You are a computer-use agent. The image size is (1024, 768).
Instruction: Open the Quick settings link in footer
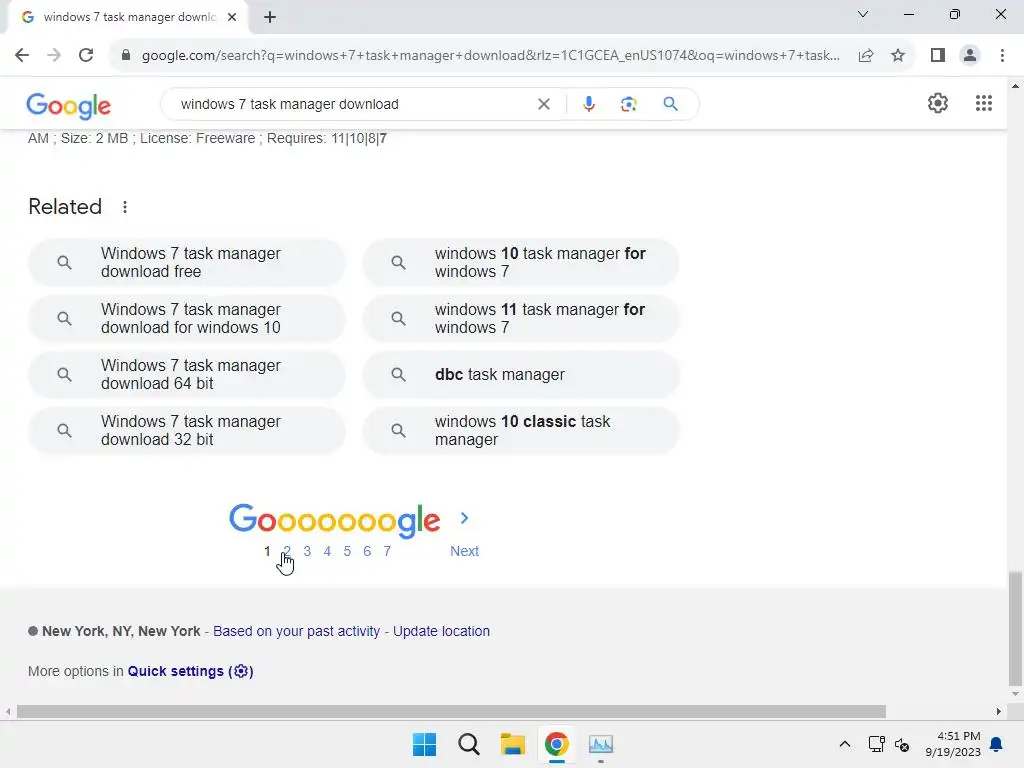[x=190, y=671]
